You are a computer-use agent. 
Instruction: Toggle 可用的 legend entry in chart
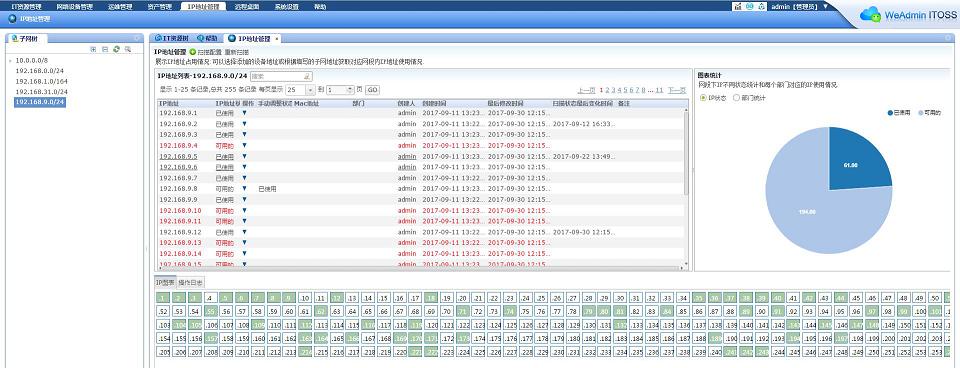[x=929, y=113]
